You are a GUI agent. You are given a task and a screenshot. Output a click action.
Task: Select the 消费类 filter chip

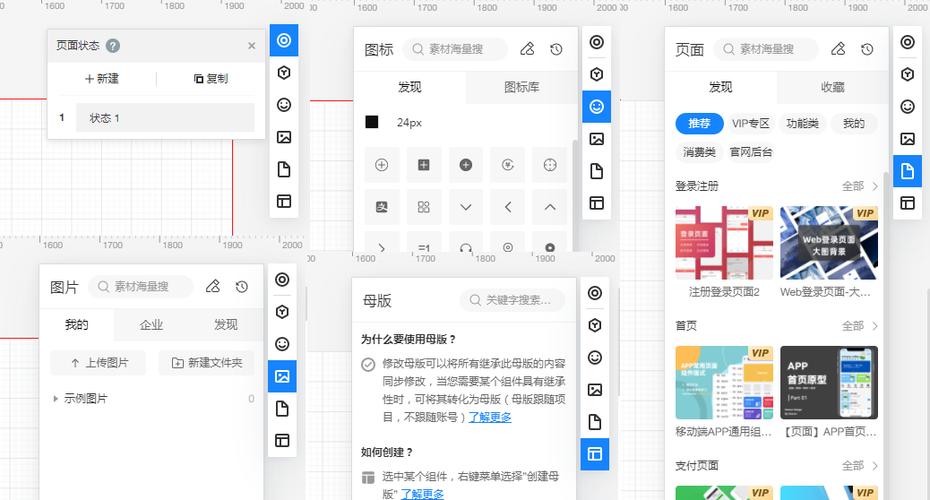(x=699, y=152)
